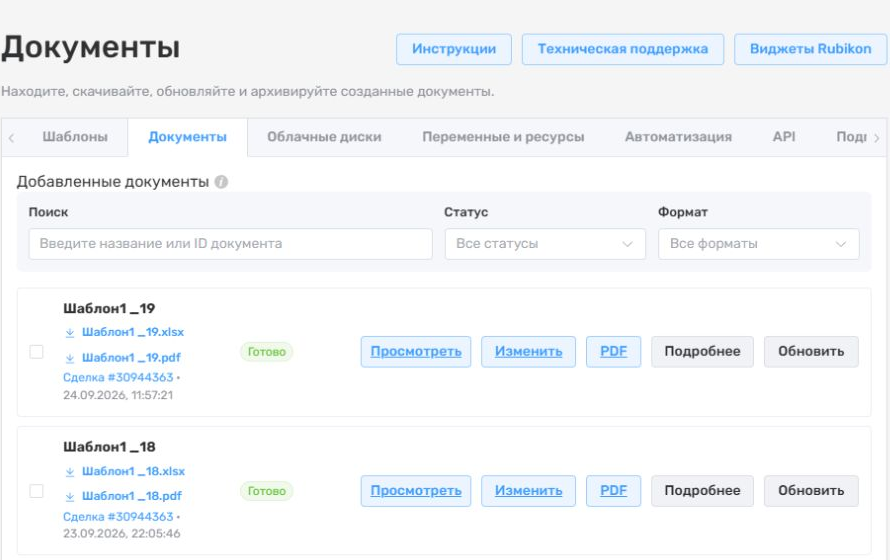Screen dimensions: 890x560
Task: Go to the Переменные и ресурсы tab
Action: point(503,137)
